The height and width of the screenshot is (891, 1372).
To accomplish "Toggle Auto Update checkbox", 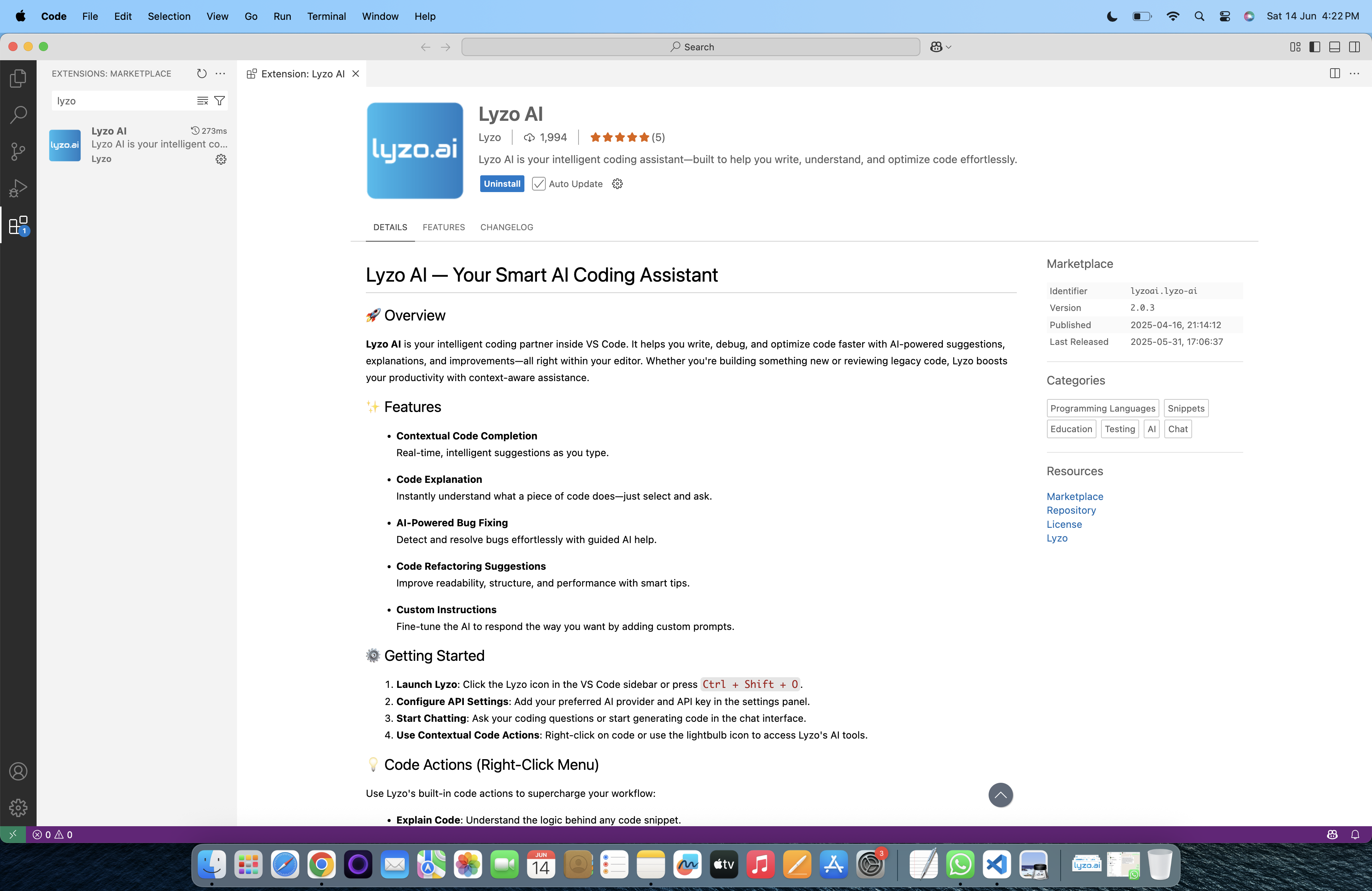I will pos(539,184).
